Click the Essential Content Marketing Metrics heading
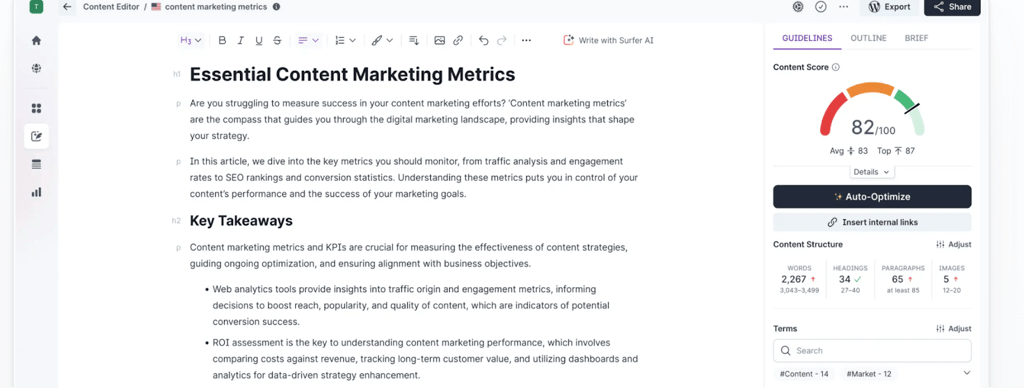Screen dimensions: 1024x388 point(353,74)
